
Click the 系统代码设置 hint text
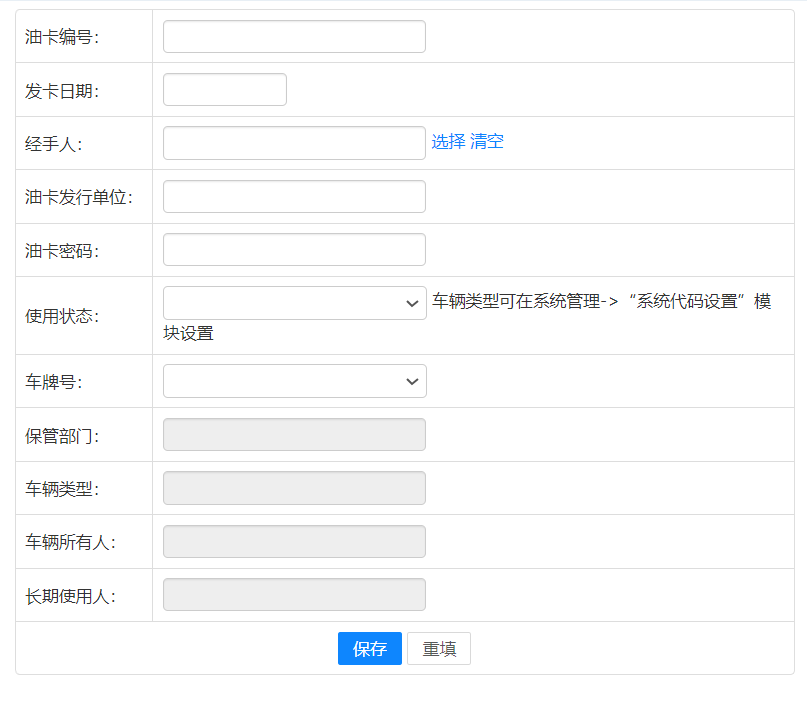[x=688, y=302]
